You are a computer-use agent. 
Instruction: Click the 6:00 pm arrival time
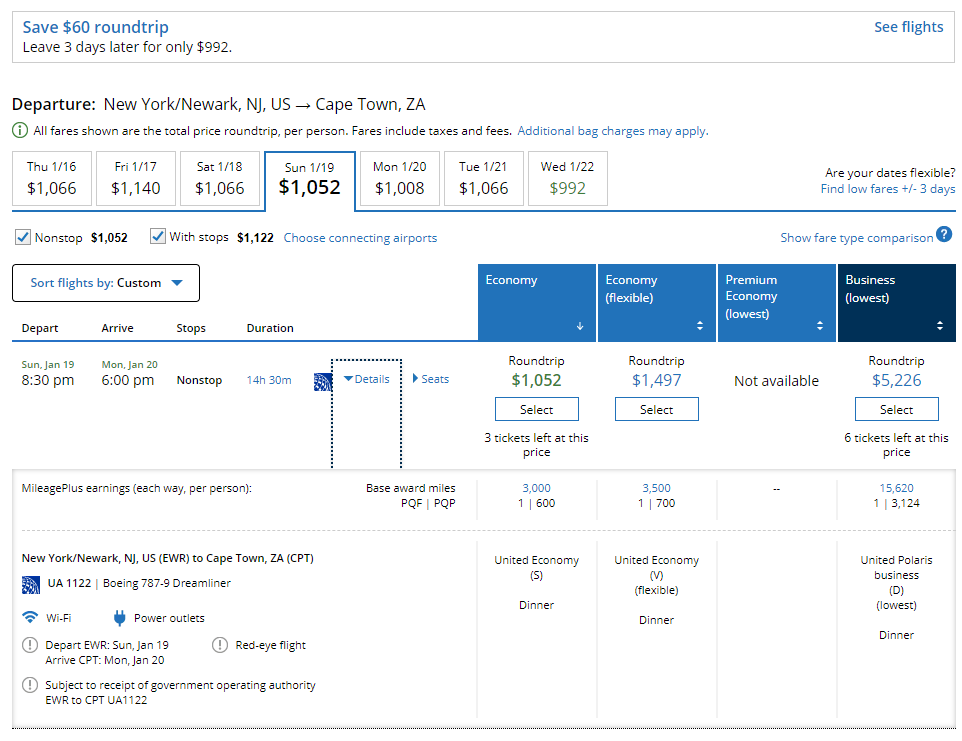click(128, 380)
